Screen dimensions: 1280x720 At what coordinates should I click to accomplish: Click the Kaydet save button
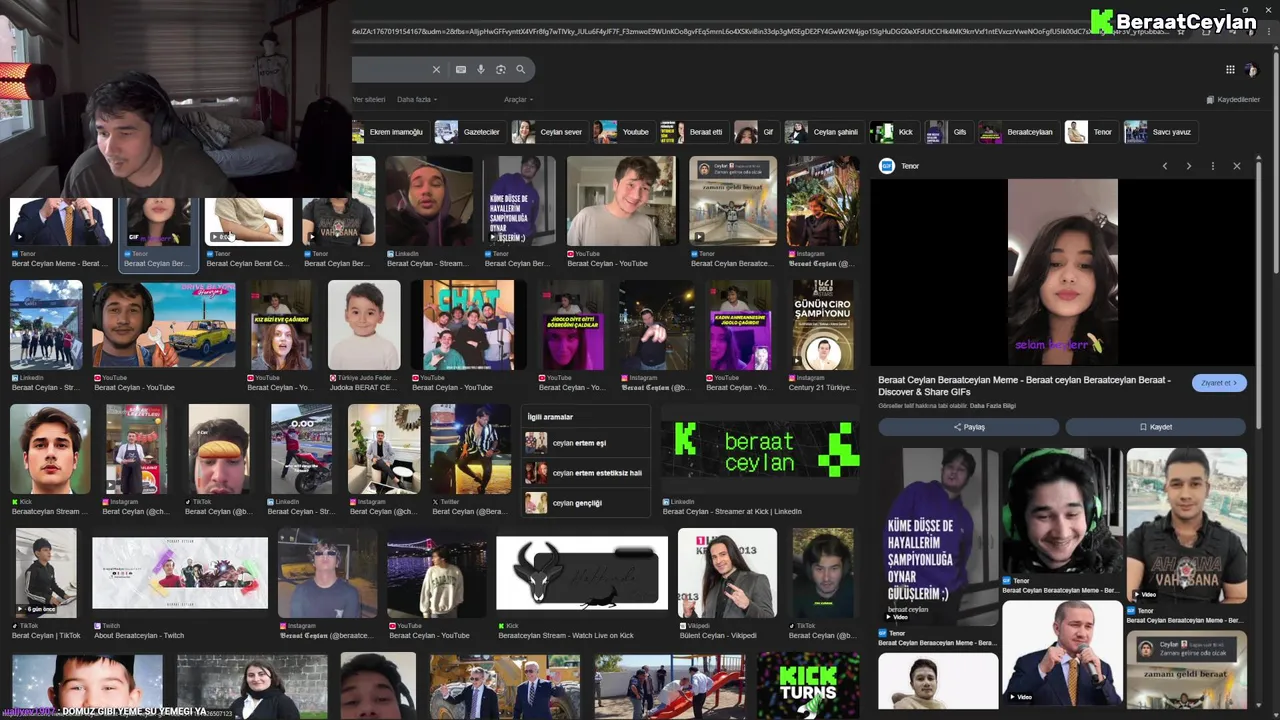[x=1155, y=427]
